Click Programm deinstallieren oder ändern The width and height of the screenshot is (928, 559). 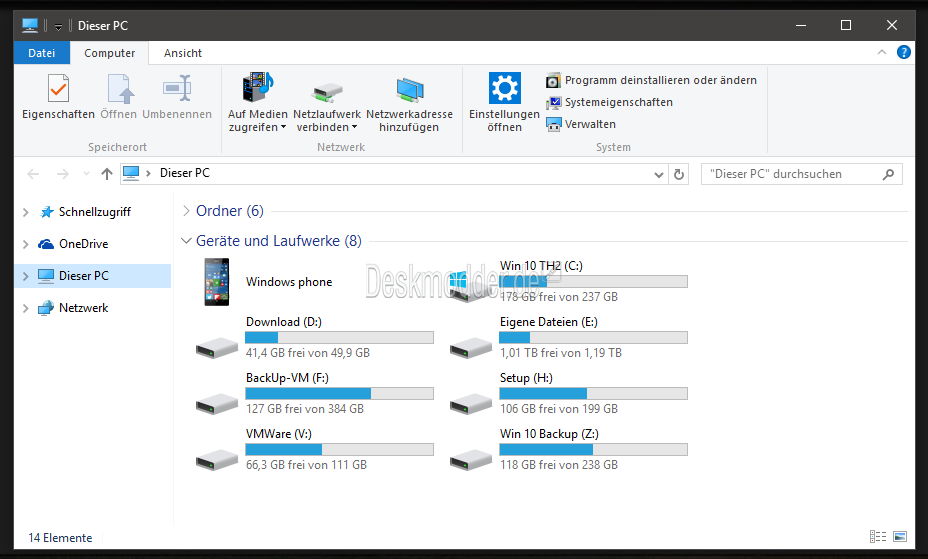651,80
